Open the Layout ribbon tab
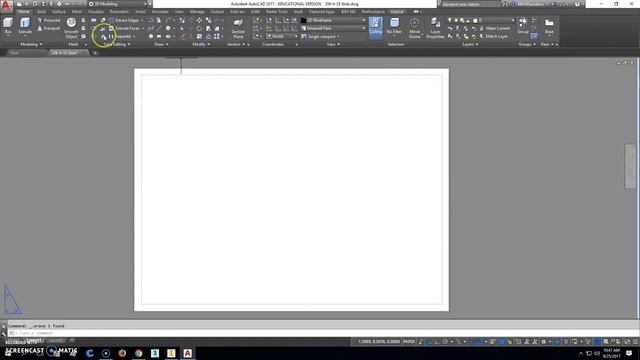This screenshot has width=640, height=360. 397,12
